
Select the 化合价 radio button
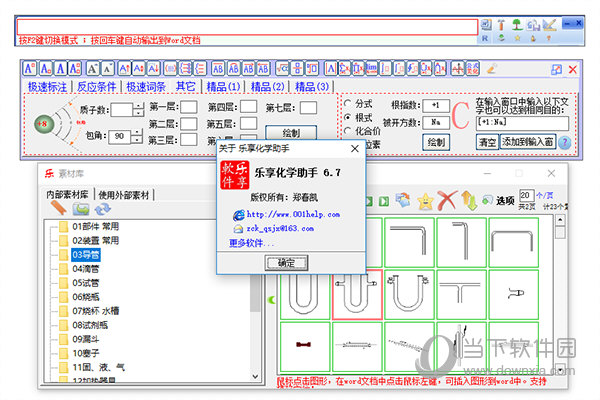[347, 131]
